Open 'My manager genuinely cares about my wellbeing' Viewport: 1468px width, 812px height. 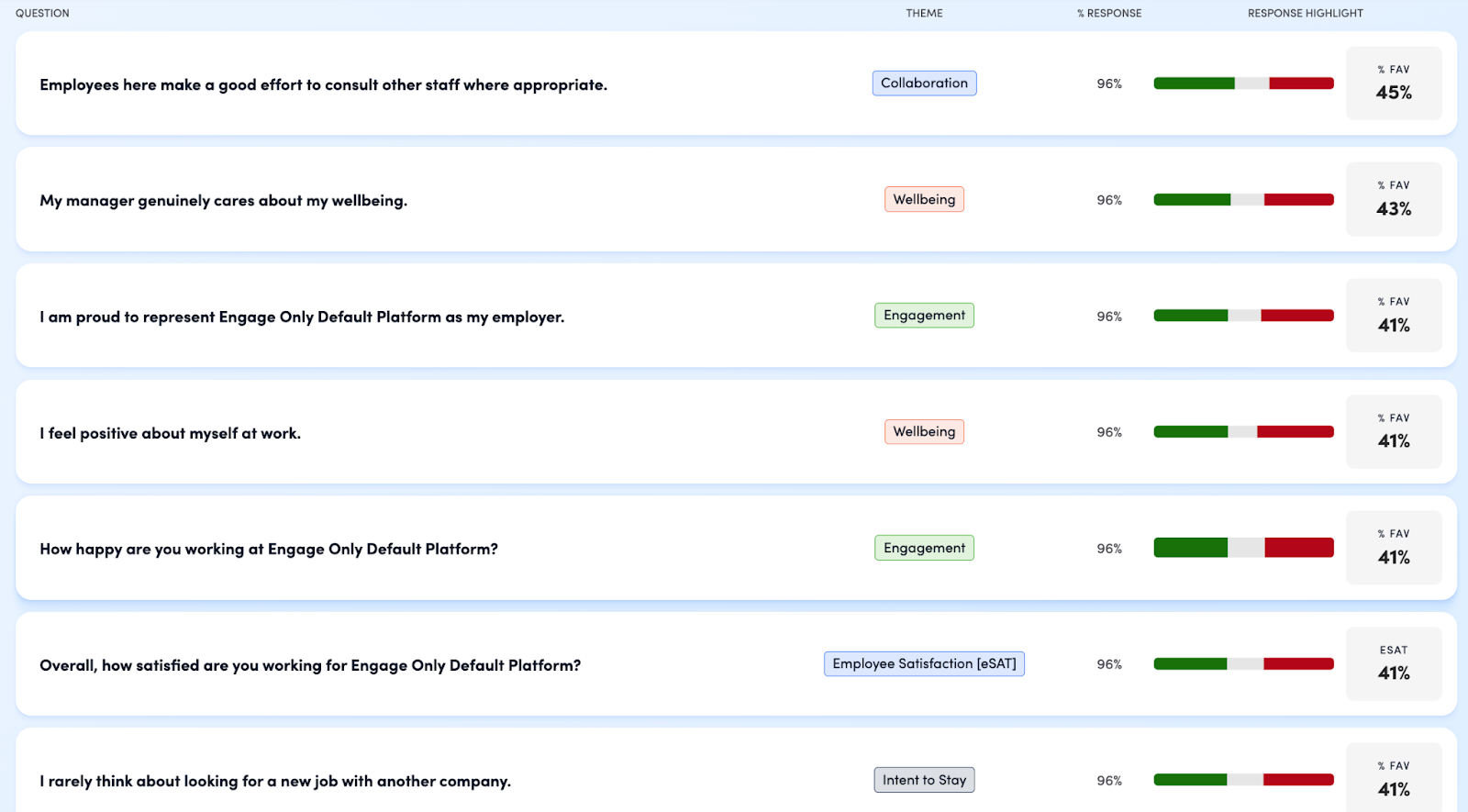tap(223, 200)
